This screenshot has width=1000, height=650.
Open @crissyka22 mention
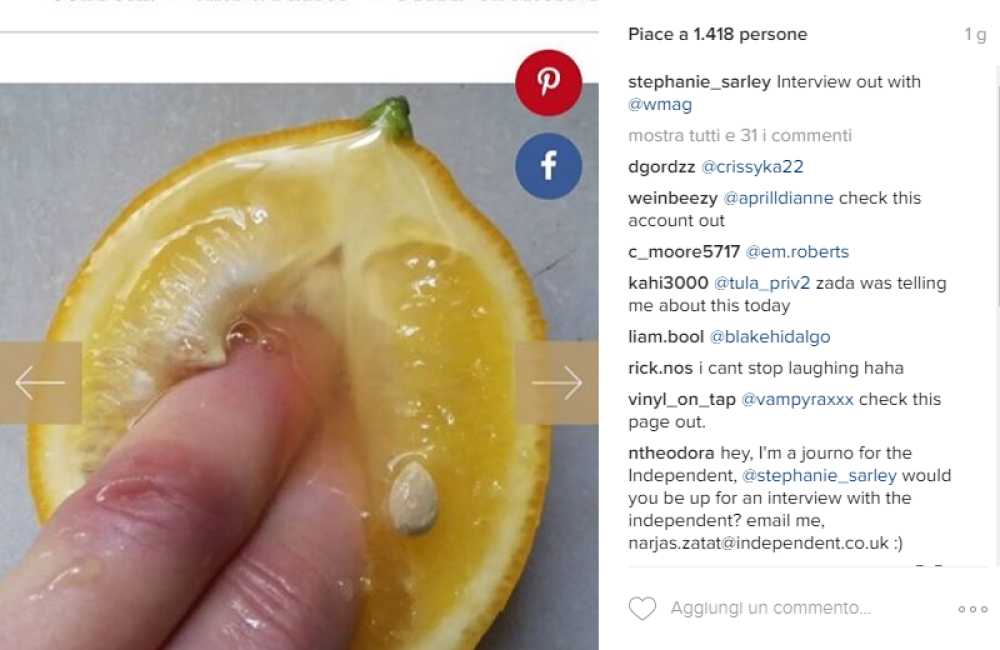click(752, 166)
